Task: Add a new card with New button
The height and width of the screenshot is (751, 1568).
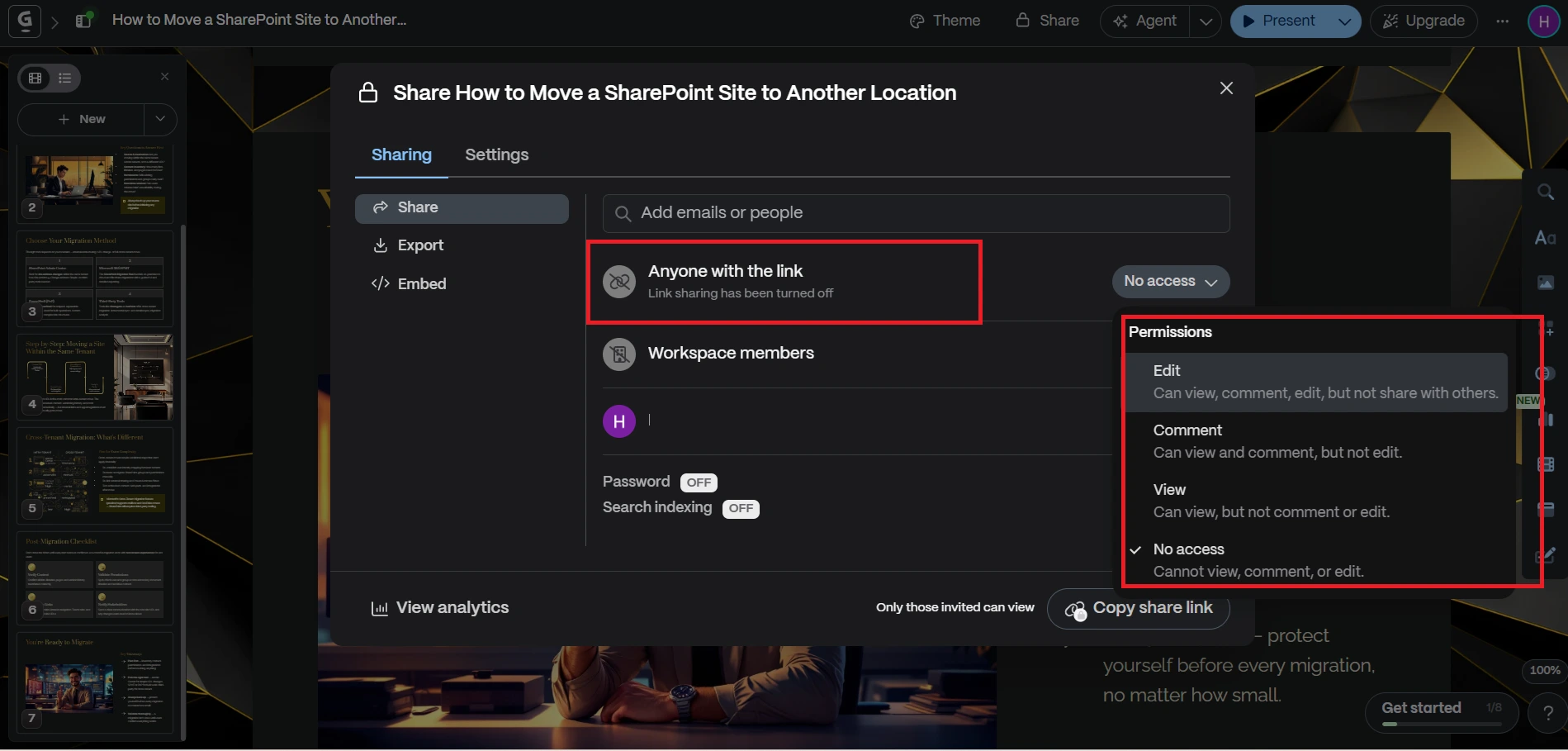Action: (x=82, y=119)
